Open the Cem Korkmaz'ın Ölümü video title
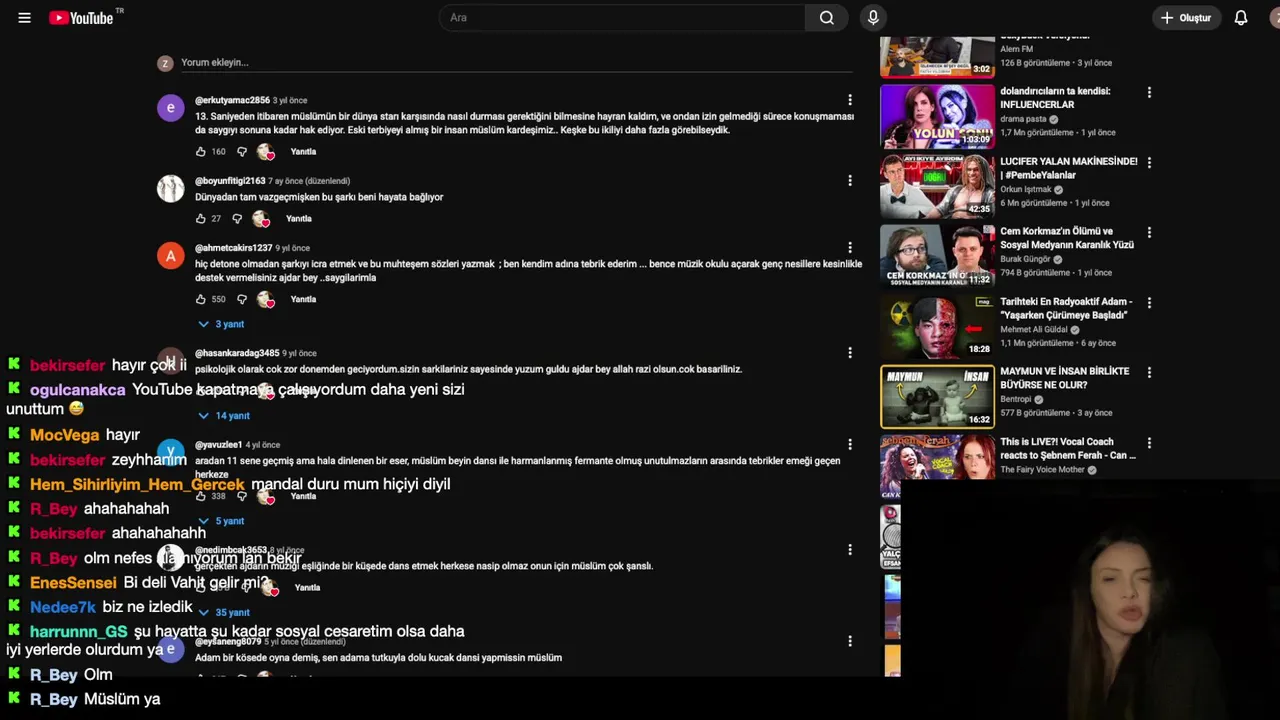The image size is (1280, 720). [1067, 238]
